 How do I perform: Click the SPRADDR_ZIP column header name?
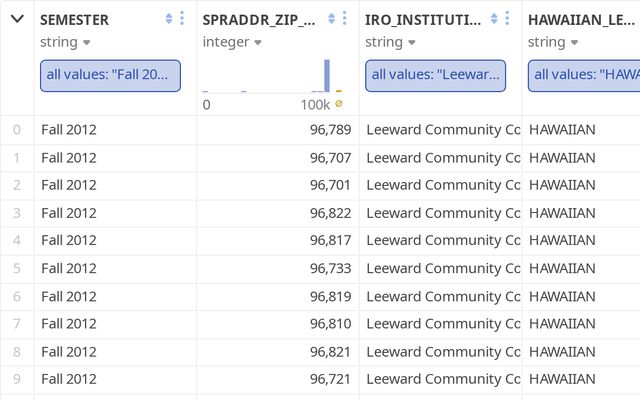[x=259, y=20]
